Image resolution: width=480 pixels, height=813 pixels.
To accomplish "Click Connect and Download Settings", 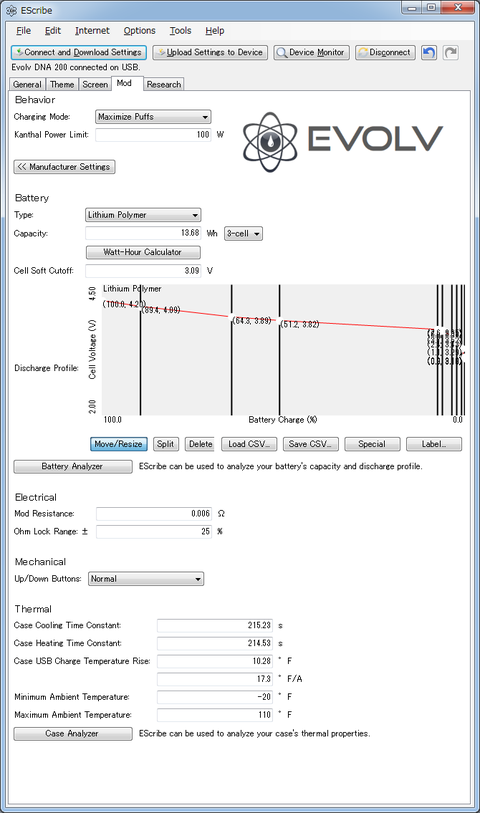I will click(x=79, y=52).
